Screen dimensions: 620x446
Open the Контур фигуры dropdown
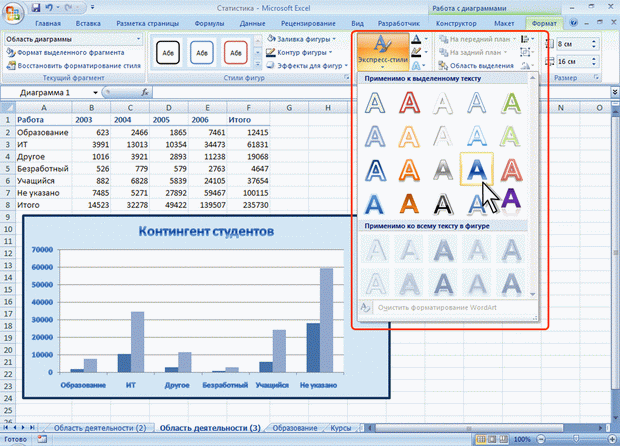(x=299, y=53)
